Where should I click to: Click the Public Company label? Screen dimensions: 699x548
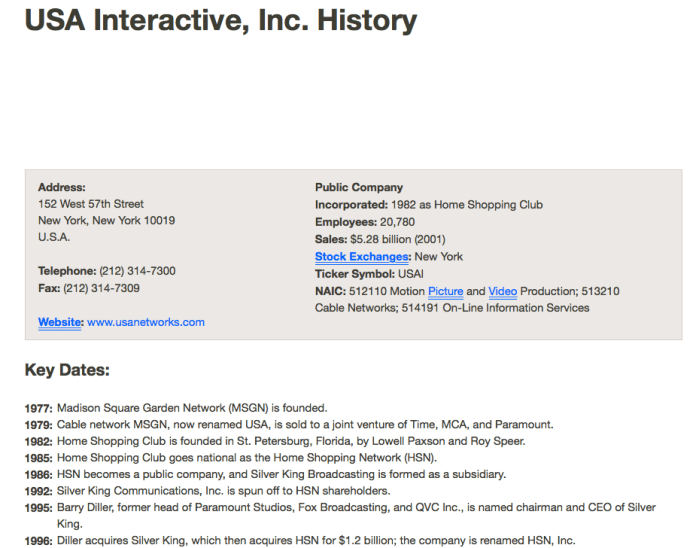point(359,187)
